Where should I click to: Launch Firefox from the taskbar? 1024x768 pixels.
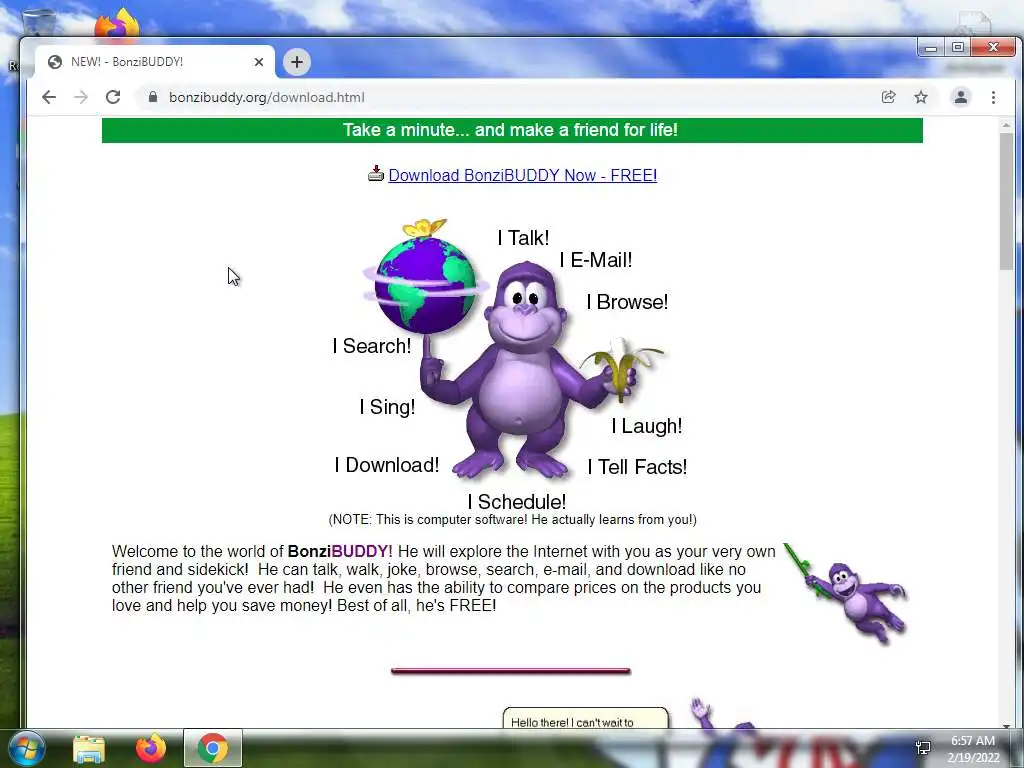pyautogui.click(x=151, y=748)
